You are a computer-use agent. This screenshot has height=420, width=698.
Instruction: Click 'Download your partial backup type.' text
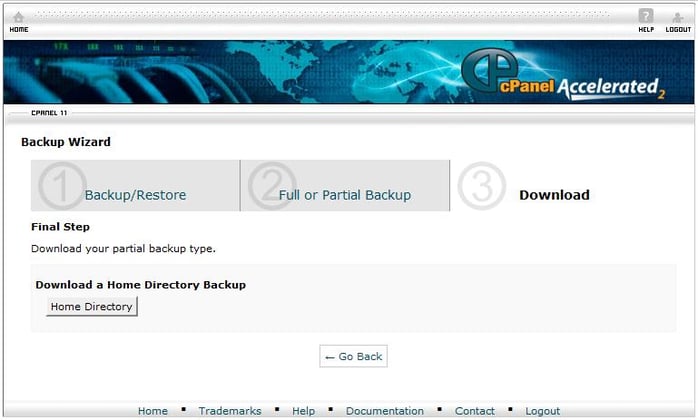123,249
